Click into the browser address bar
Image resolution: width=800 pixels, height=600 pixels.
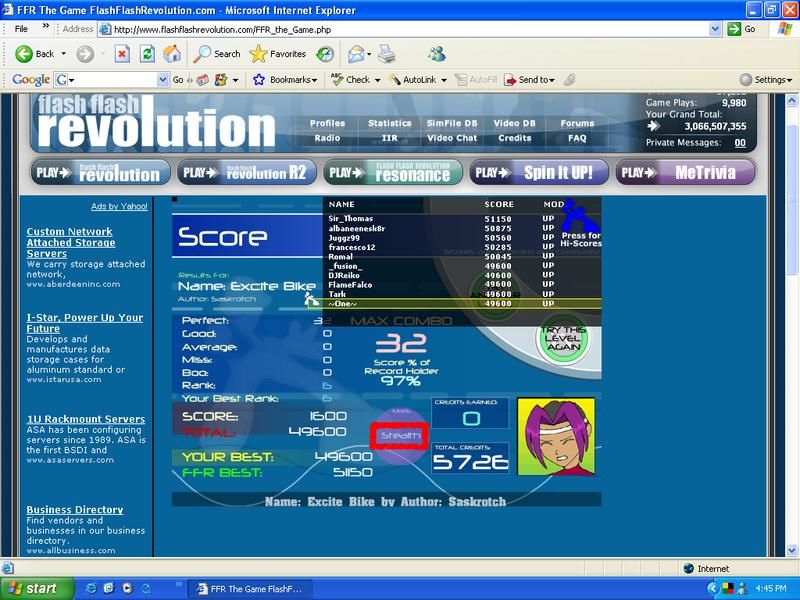click(x=400, y=29)
